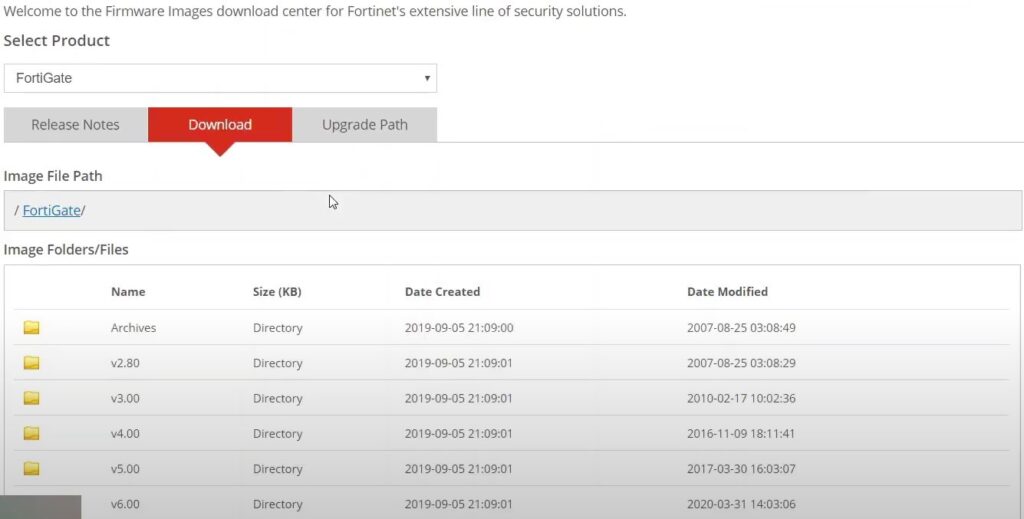Open the v2.80 folder icon

(31, 362)
